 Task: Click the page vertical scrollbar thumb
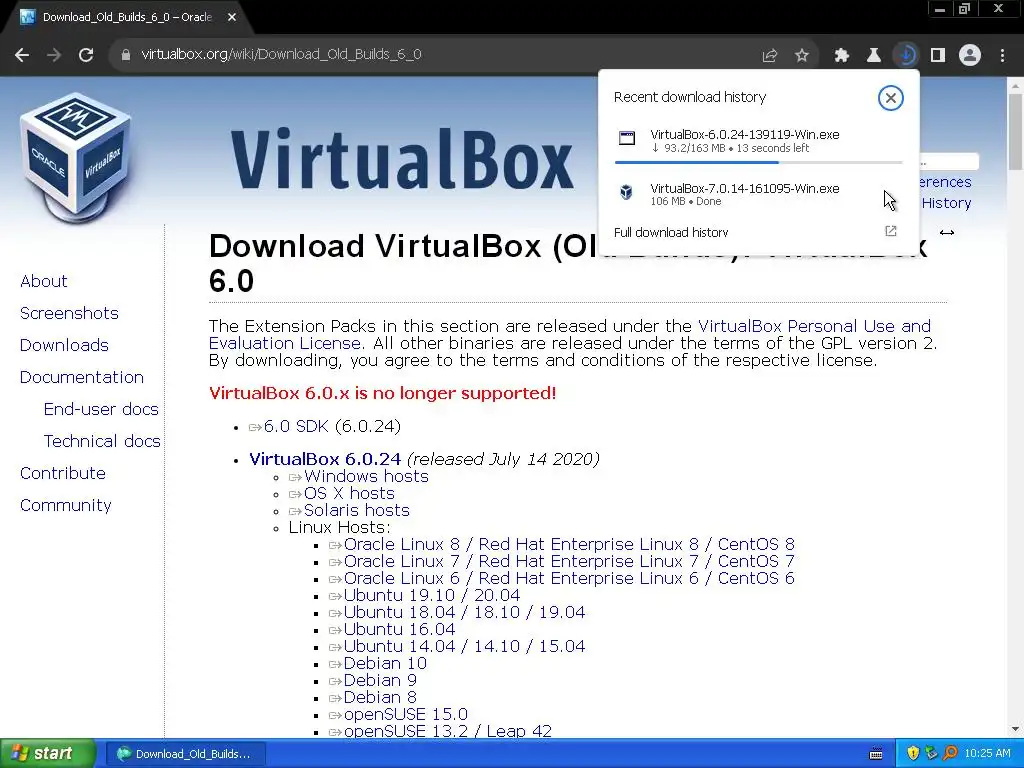(x=1015, y=131)
